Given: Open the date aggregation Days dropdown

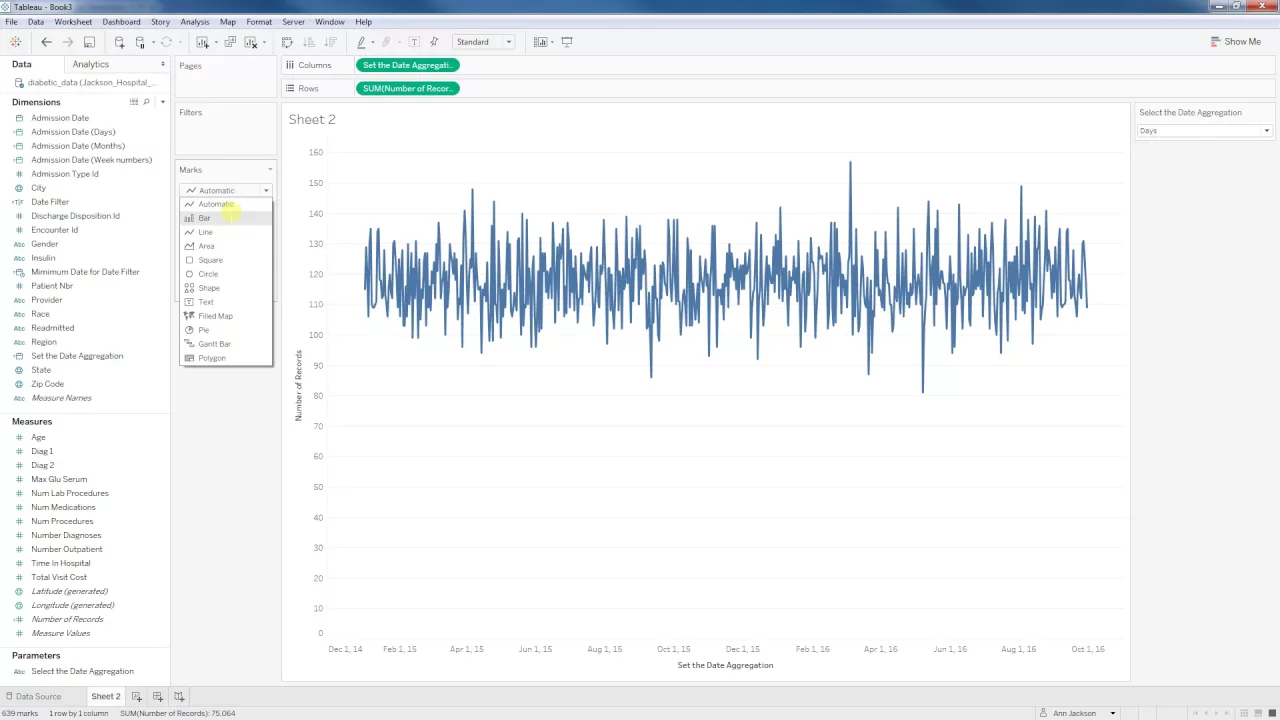Looking at the screenshot, I should click(x=1205, y=131).
